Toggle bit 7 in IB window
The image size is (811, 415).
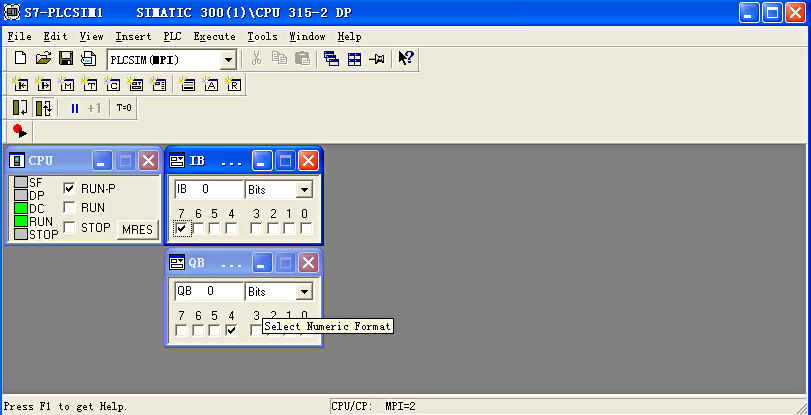(182, 228)
